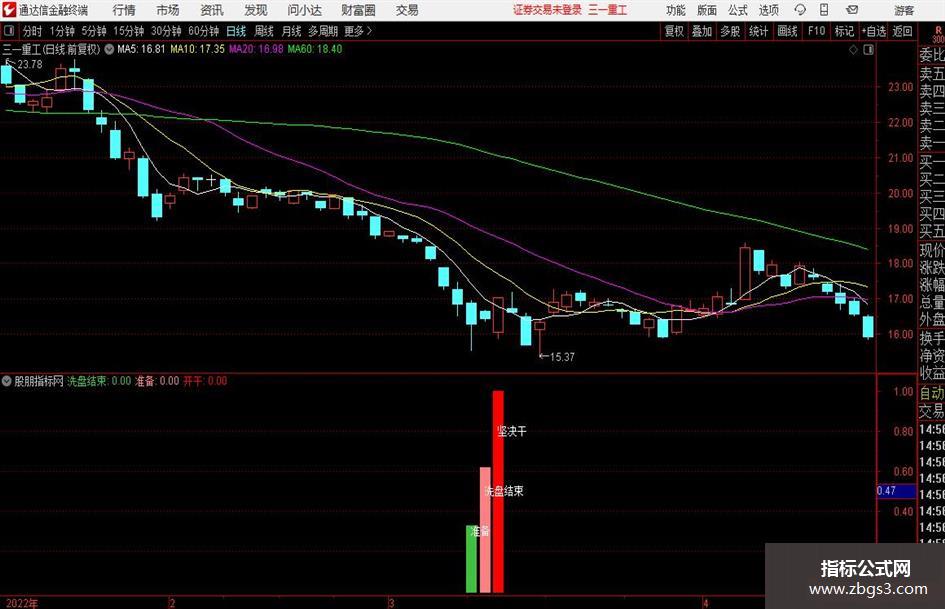Select the 周线 weekly tab

[x=264, y=31]
